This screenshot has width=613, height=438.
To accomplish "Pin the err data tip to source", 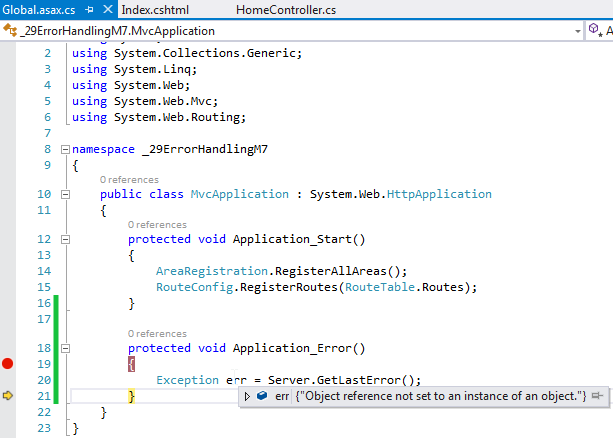I will click(x=597, y=396).
